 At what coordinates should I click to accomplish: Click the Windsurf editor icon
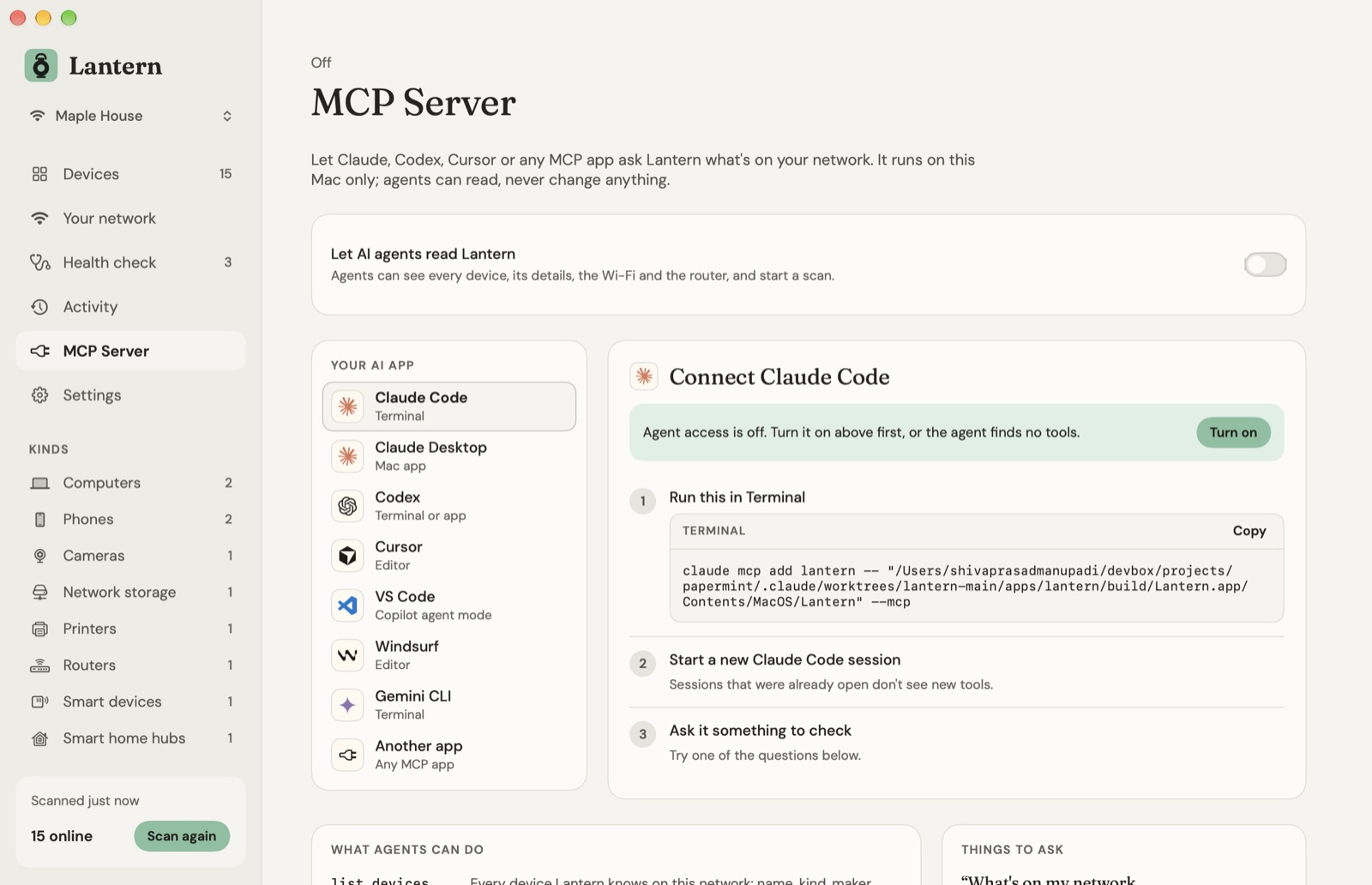(x=347, y=655)
